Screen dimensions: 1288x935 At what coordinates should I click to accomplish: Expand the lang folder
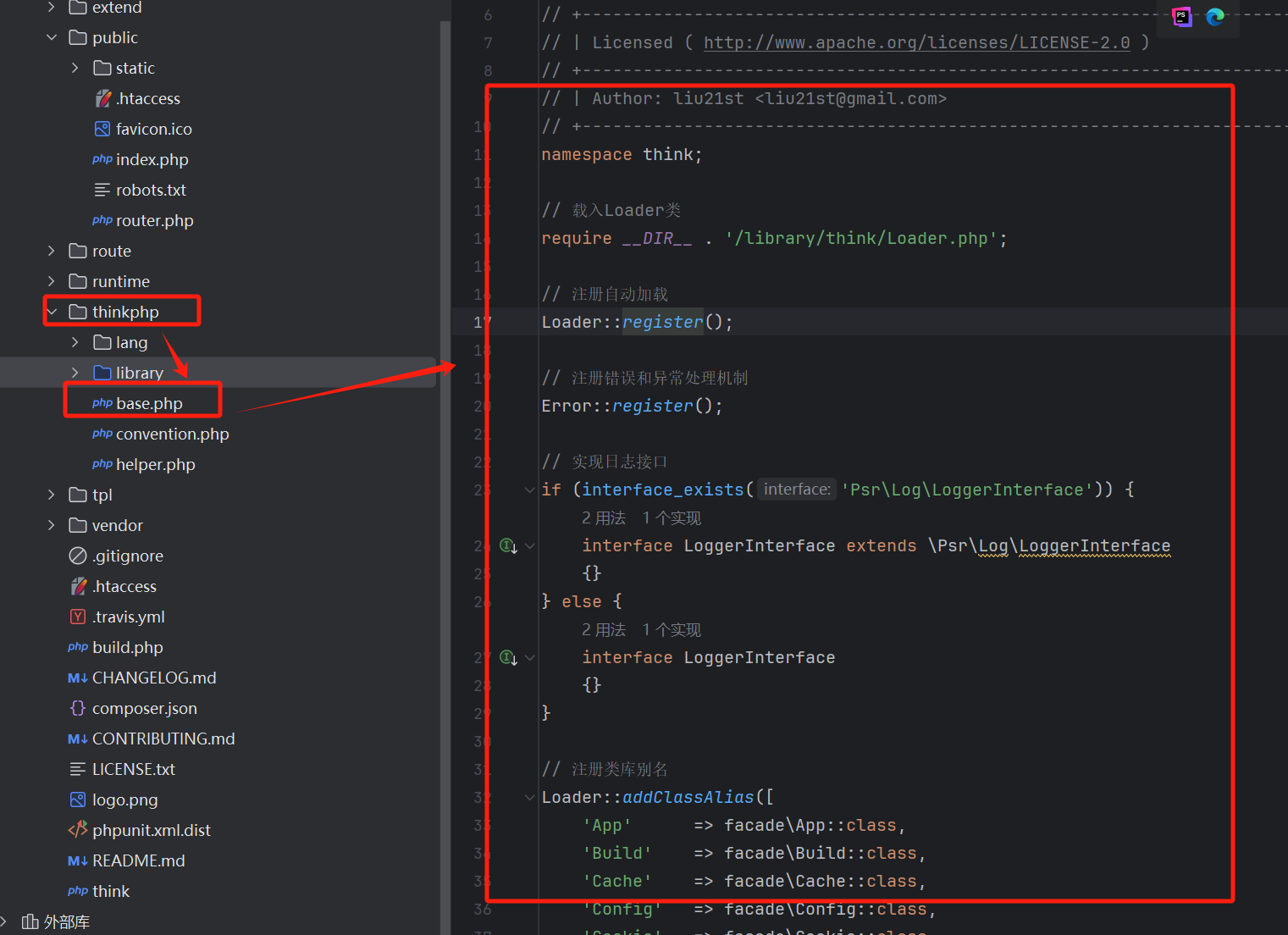75,342
